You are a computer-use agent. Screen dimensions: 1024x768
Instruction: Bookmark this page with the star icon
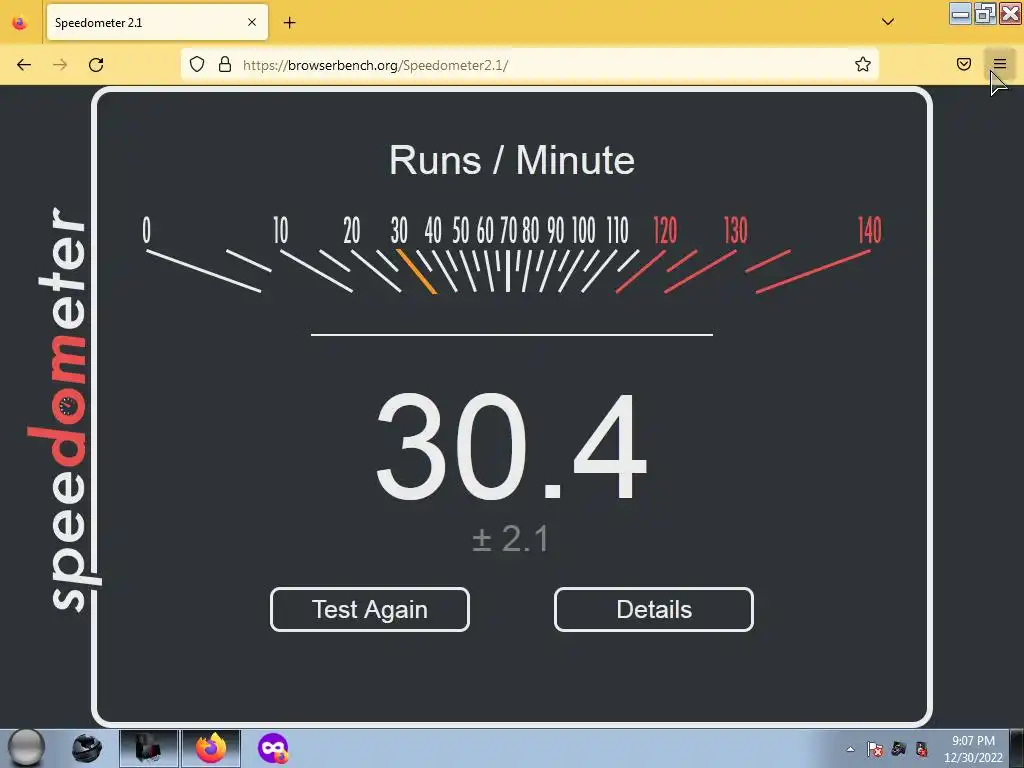click(x=863, y=64)
